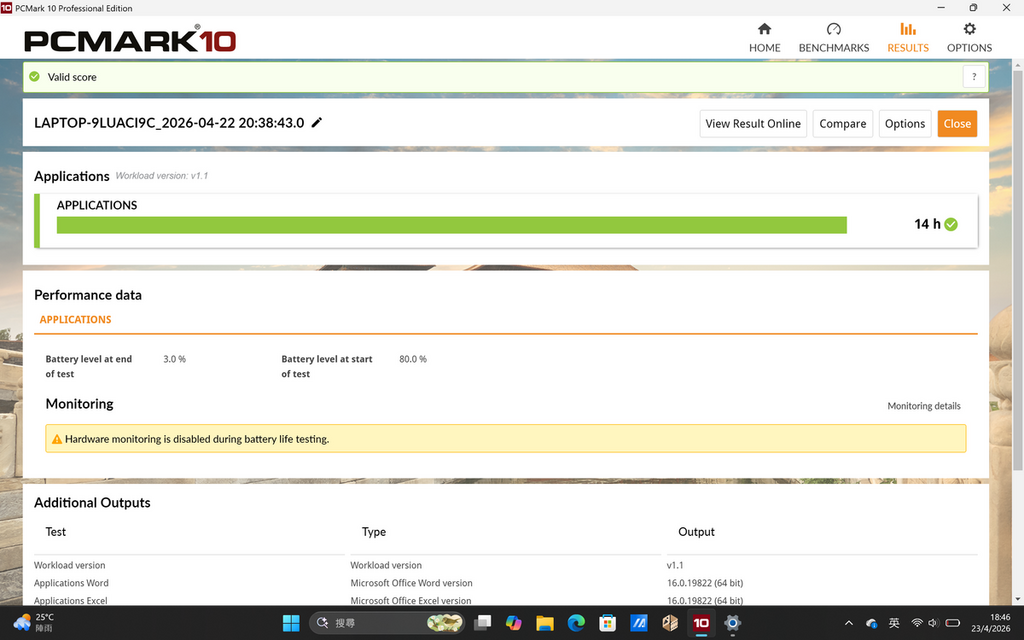This screenshot has height=640, width=1024.
Task: Open the Windows Start menu
Action: click(291, 623)
